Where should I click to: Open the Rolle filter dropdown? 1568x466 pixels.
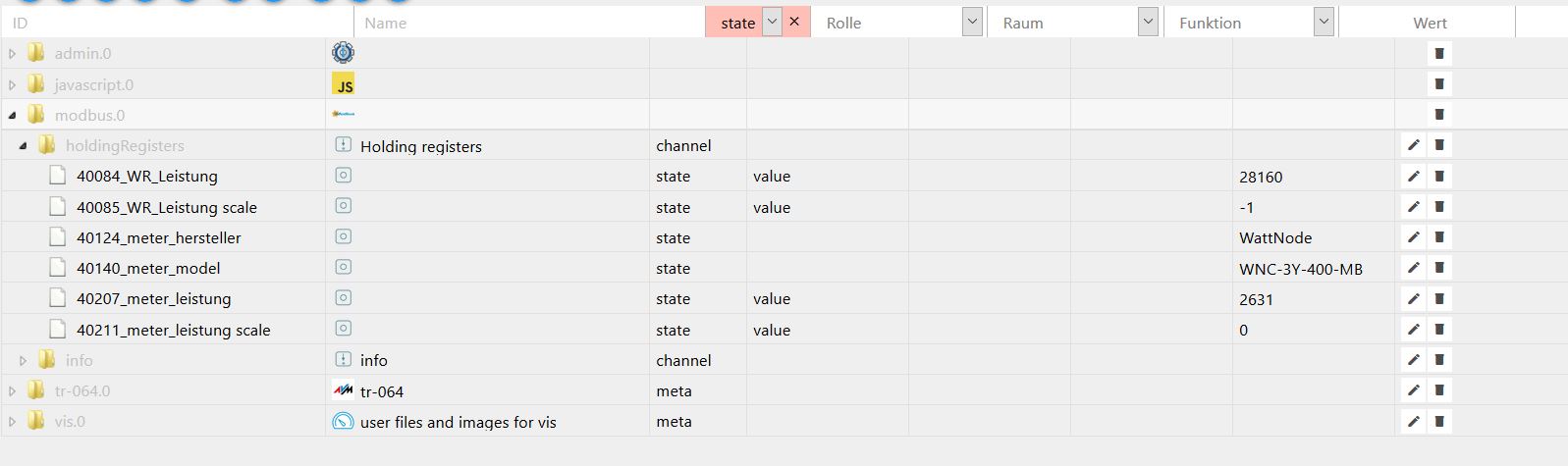972,22
